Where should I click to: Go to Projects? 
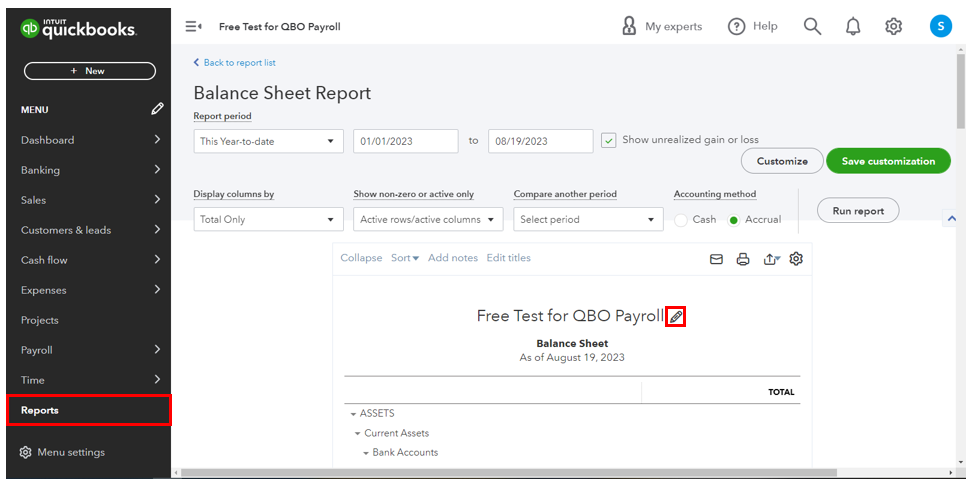[88, 320]
